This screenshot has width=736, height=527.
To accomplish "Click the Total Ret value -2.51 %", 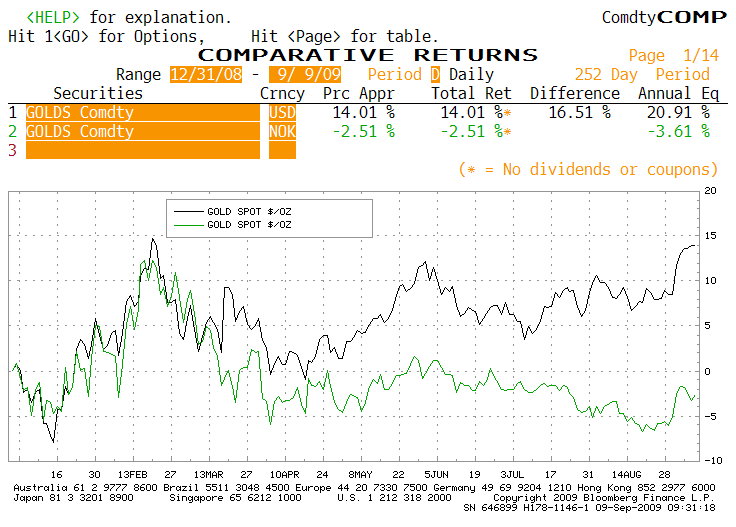I will click(x=472, y=131).
